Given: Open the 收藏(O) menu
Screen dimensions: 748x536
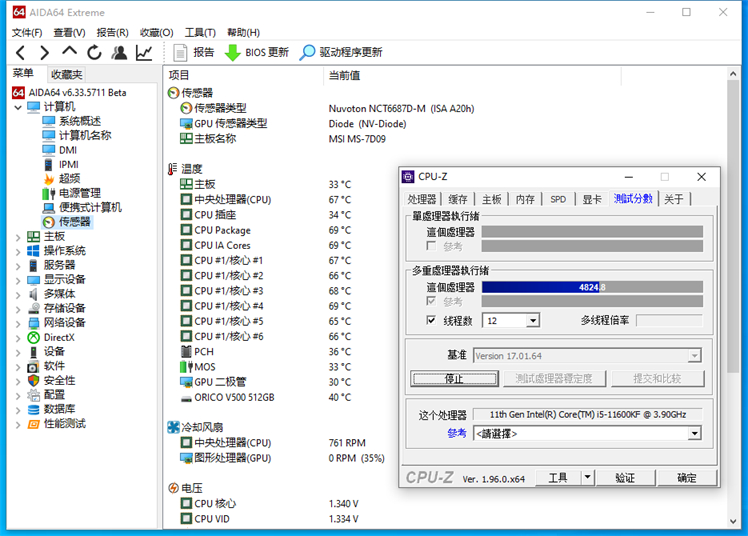Looking at the screenshot, I should point(156,32).
